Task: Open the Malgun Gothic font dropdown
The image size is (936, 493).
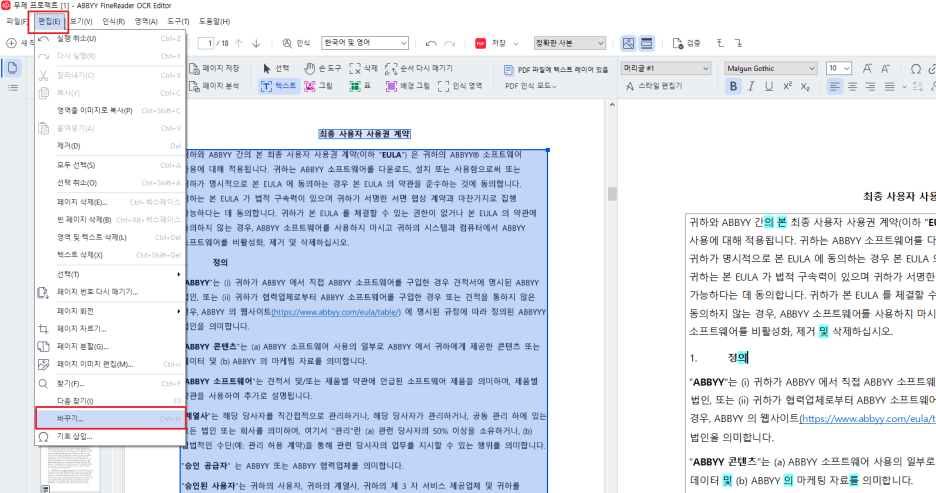Action: tap(771, 68)
